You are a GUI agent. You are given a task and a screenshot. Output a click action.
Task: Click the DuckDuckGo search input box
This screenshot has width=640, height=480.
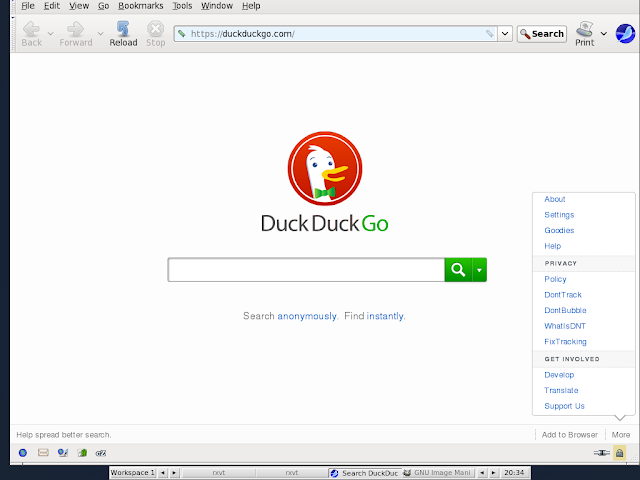click(x=306, y=270)
